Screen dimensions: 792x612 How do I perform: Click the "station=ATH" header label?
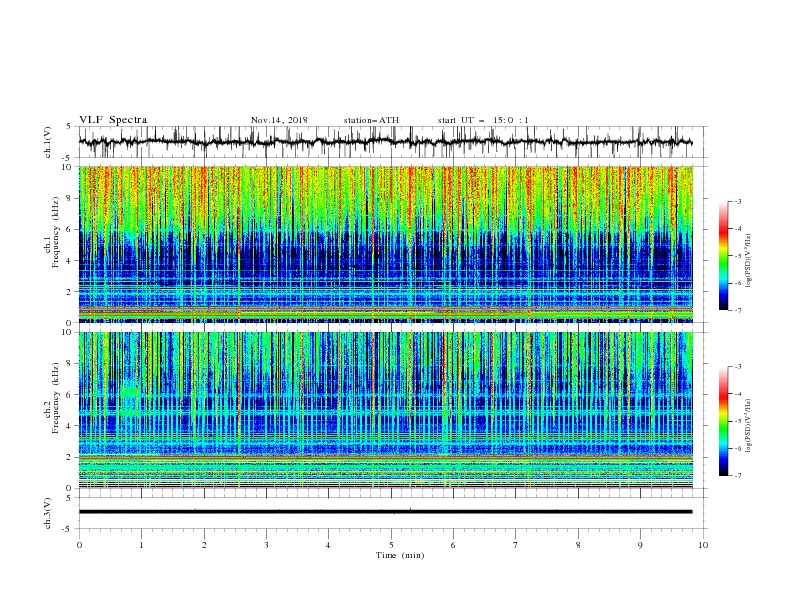371,120
